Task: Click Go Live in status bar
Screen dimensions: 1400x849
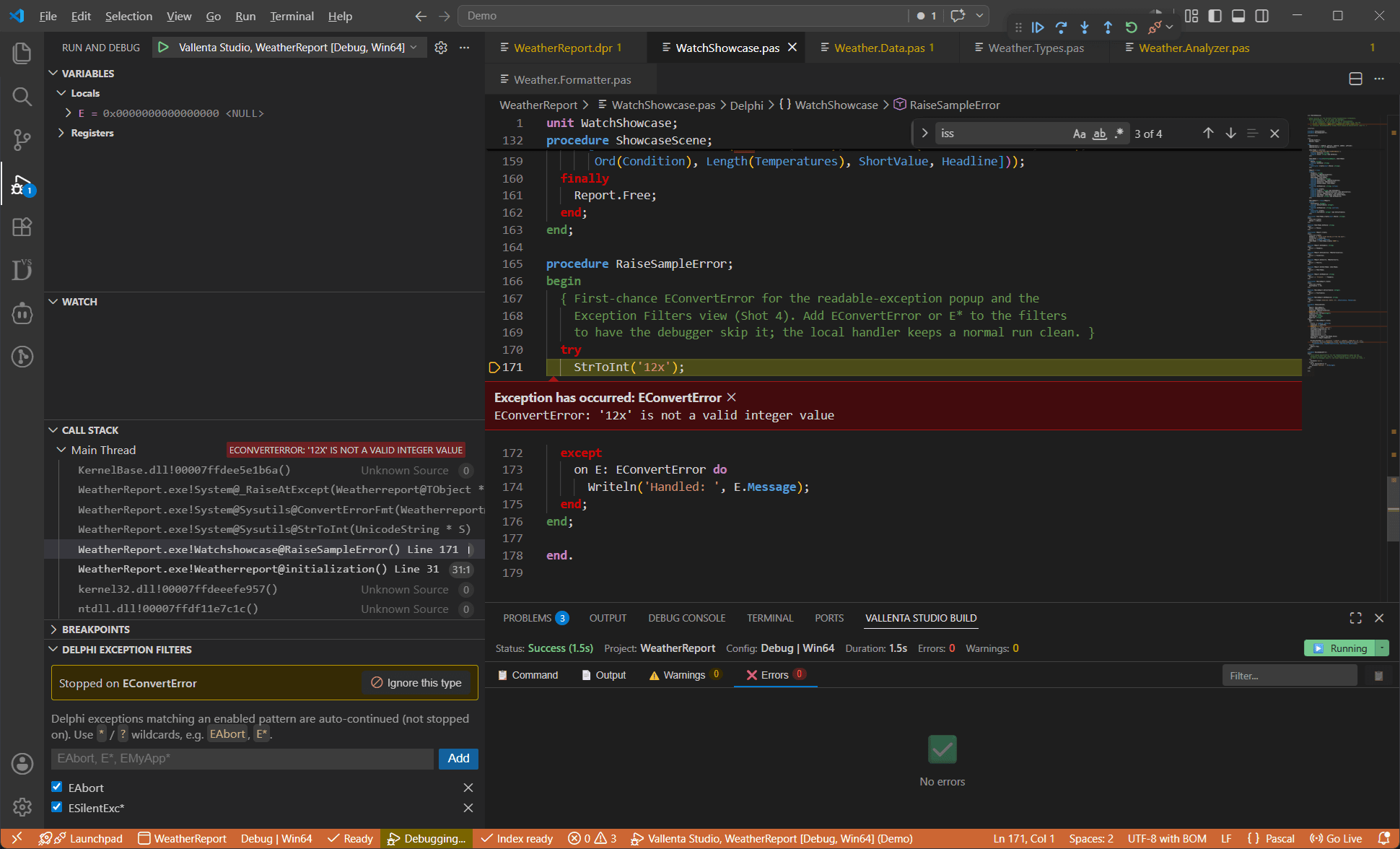Action: 1336,839
